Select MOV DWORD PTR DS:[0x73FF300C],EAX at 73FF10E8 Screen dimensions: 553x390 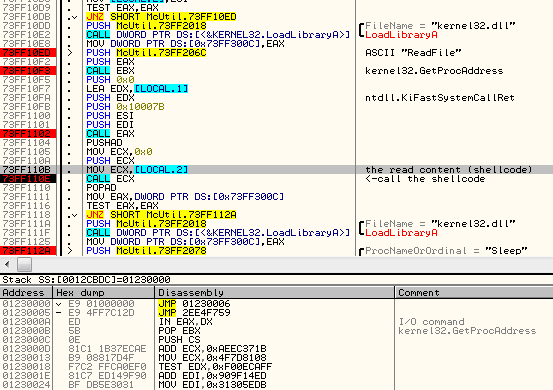(x=185, y=44)
